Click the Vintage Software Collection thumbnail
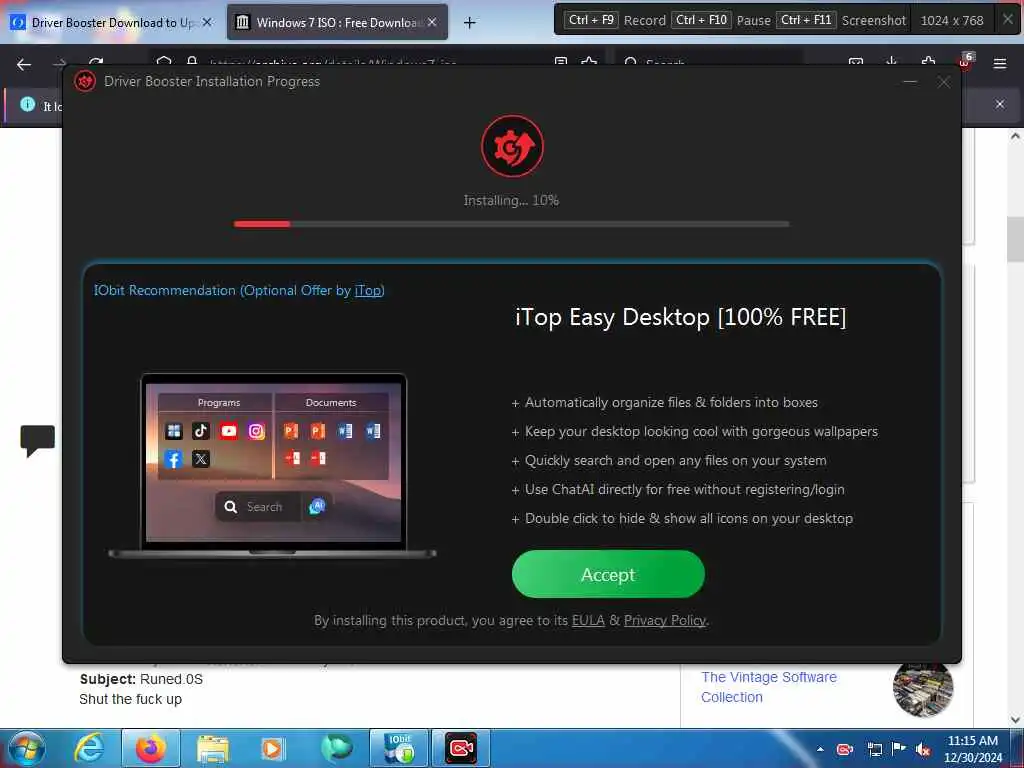 click(923, 690)
